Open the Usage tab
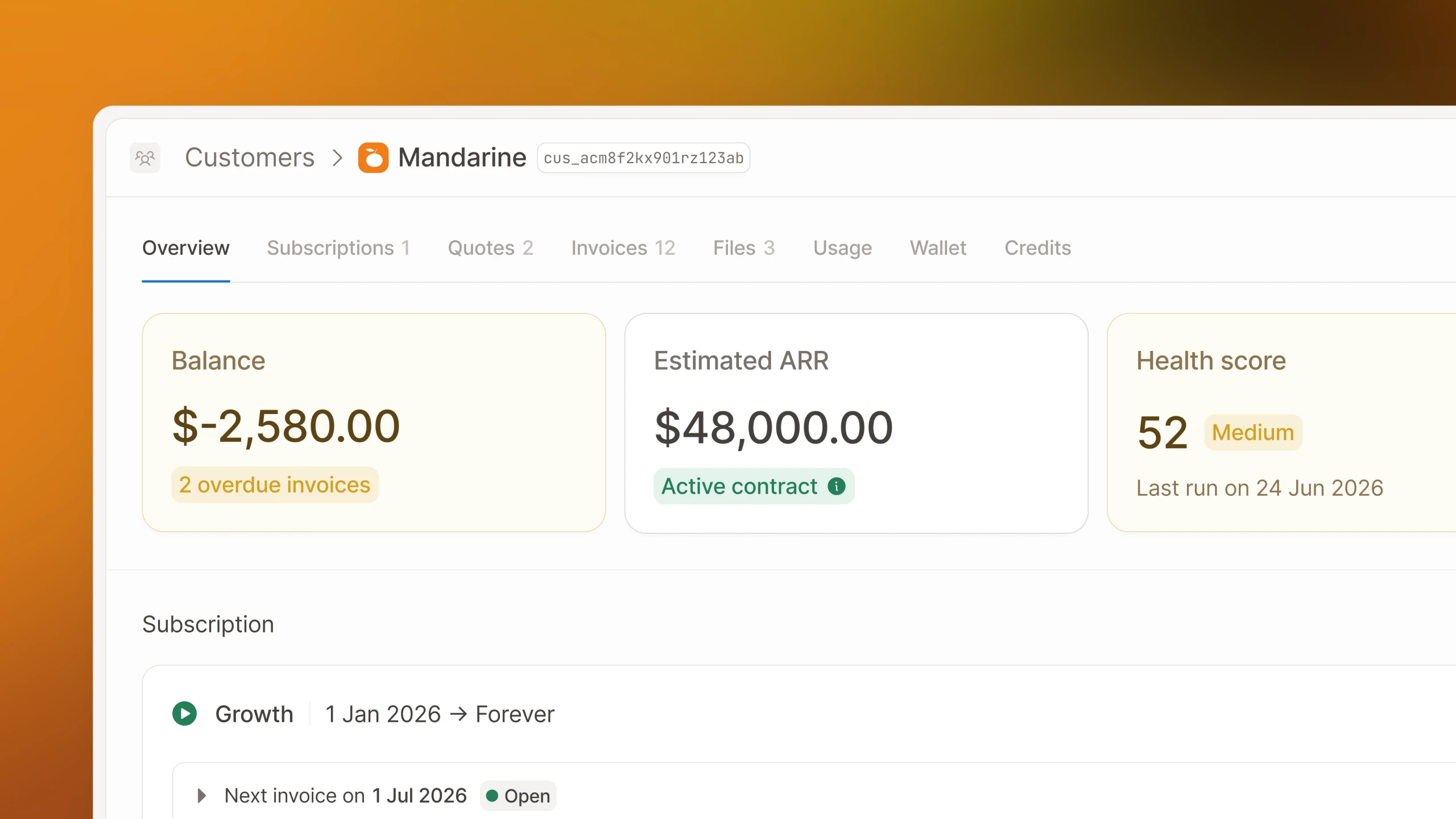Screen dimensions: 1456x819 [x=842, y=248]
